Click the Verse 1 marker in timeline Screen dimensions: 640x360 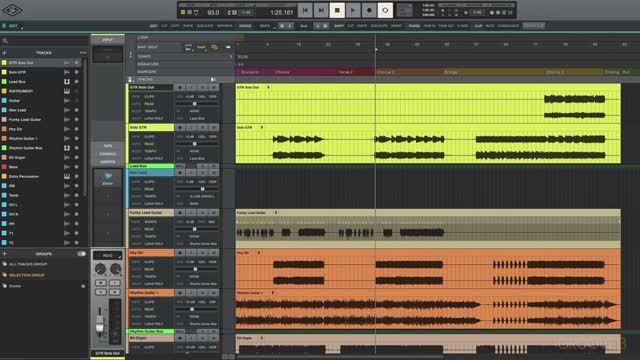click(345, 72)
